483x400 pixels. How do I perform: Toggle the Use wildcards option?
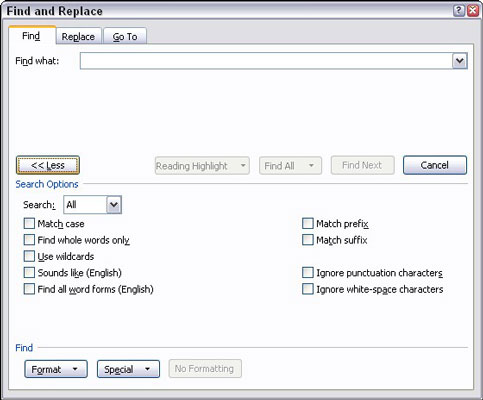[29, 256]
